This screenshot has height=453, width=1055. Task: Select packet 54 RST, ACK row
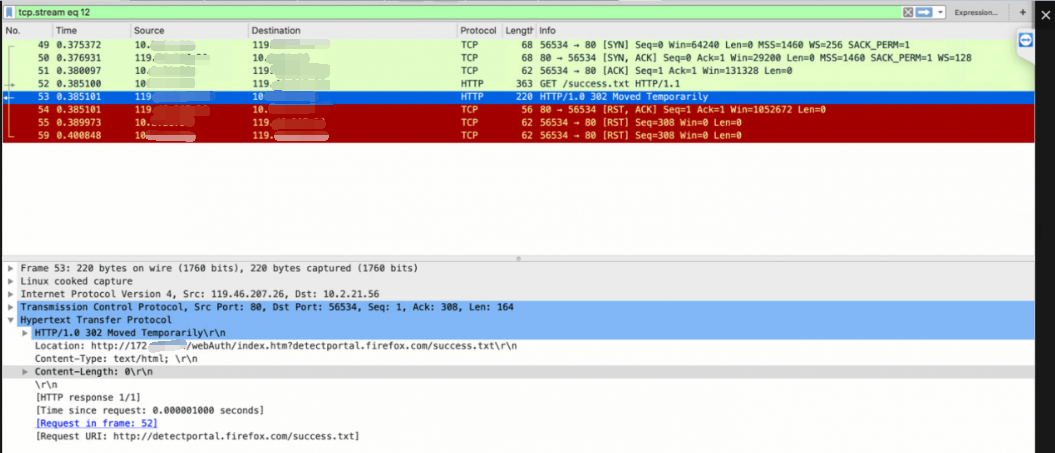coord(518,110)
